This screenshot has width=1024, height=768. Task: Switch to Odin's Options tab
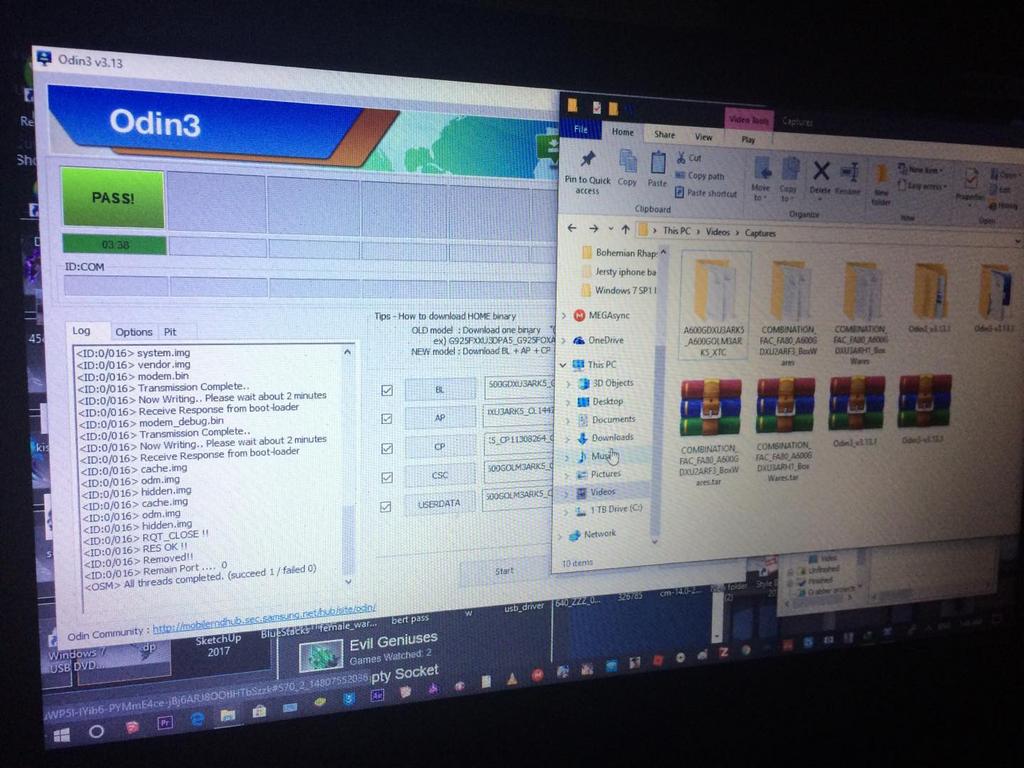(133, 332)
